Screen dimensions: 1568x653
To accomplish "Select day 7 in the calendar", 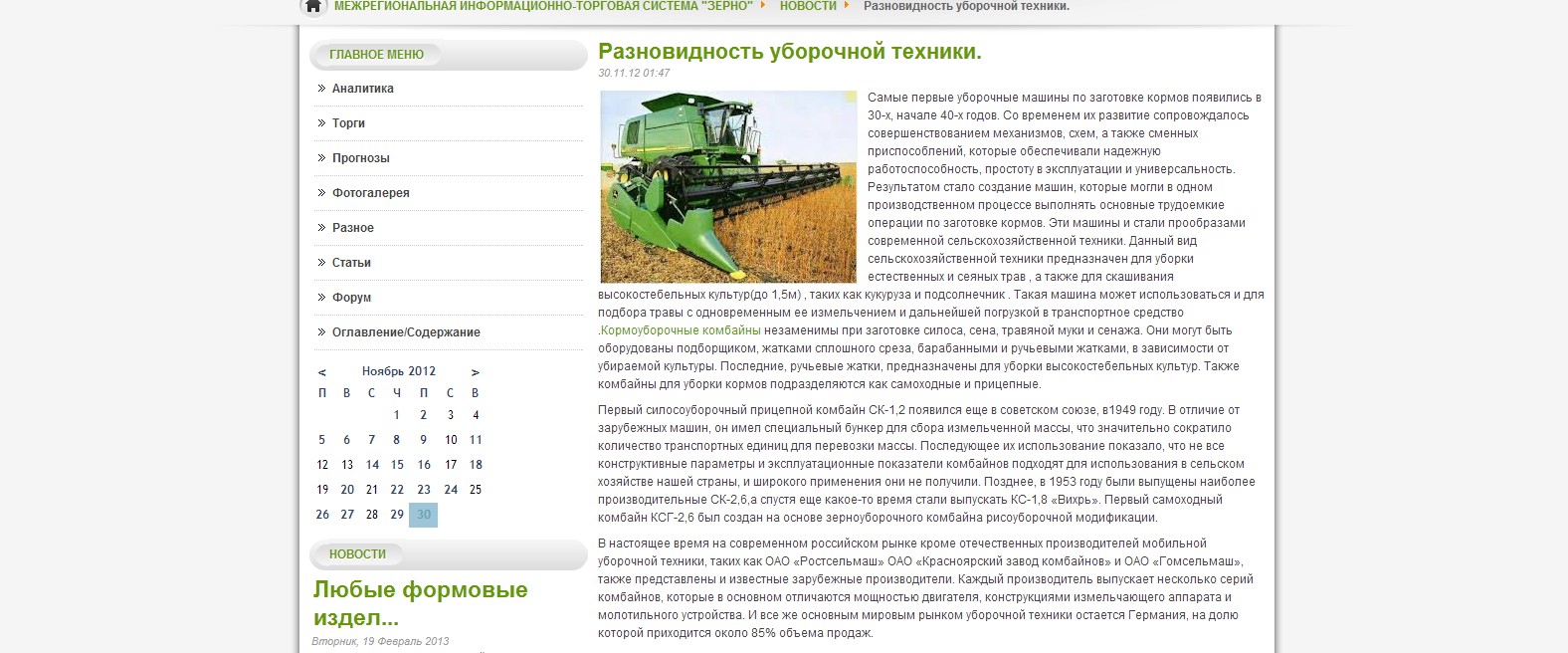I will pos(372,440).
